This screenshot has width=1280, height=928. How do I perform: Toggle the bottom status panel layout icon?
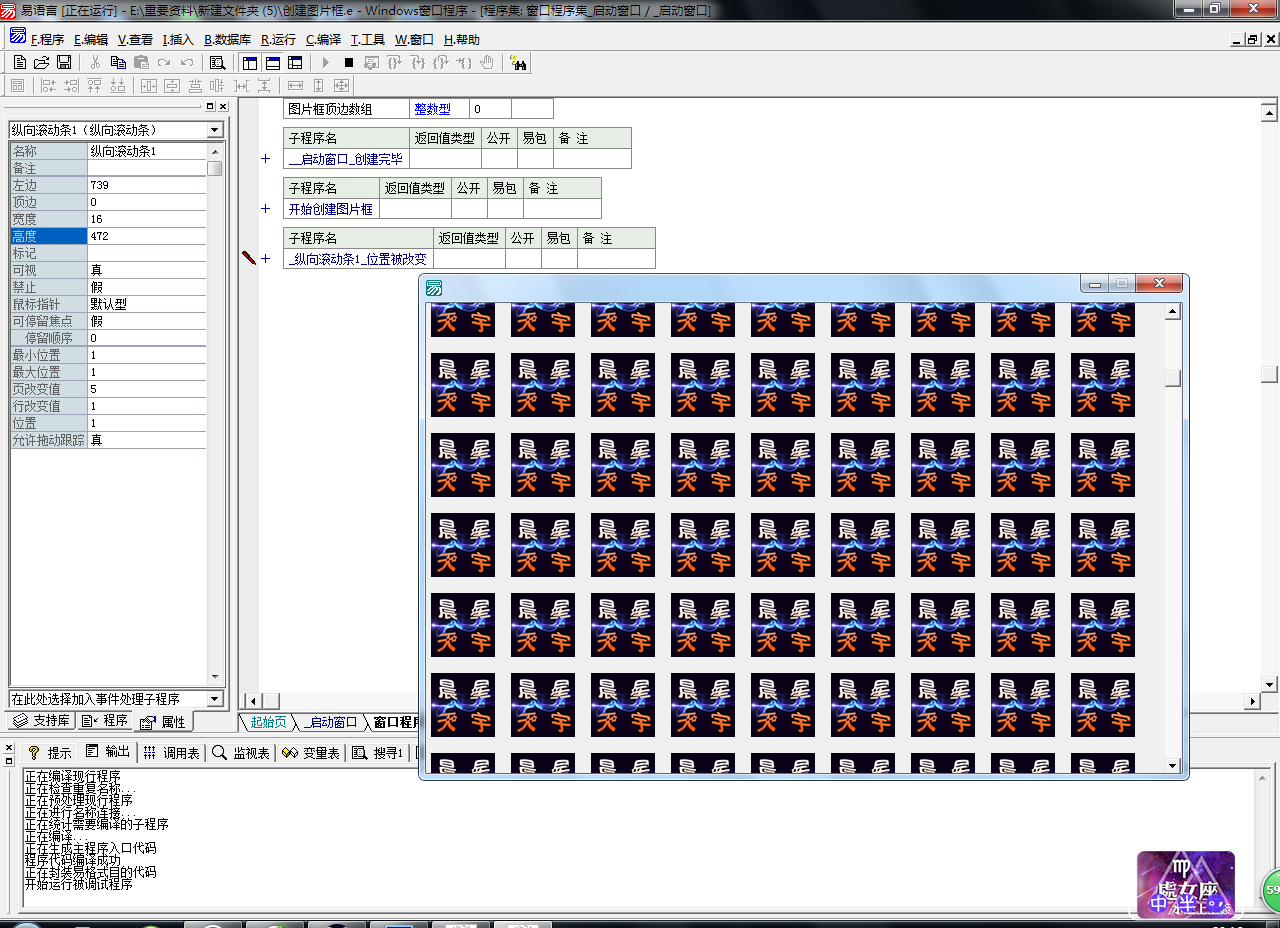272,62
